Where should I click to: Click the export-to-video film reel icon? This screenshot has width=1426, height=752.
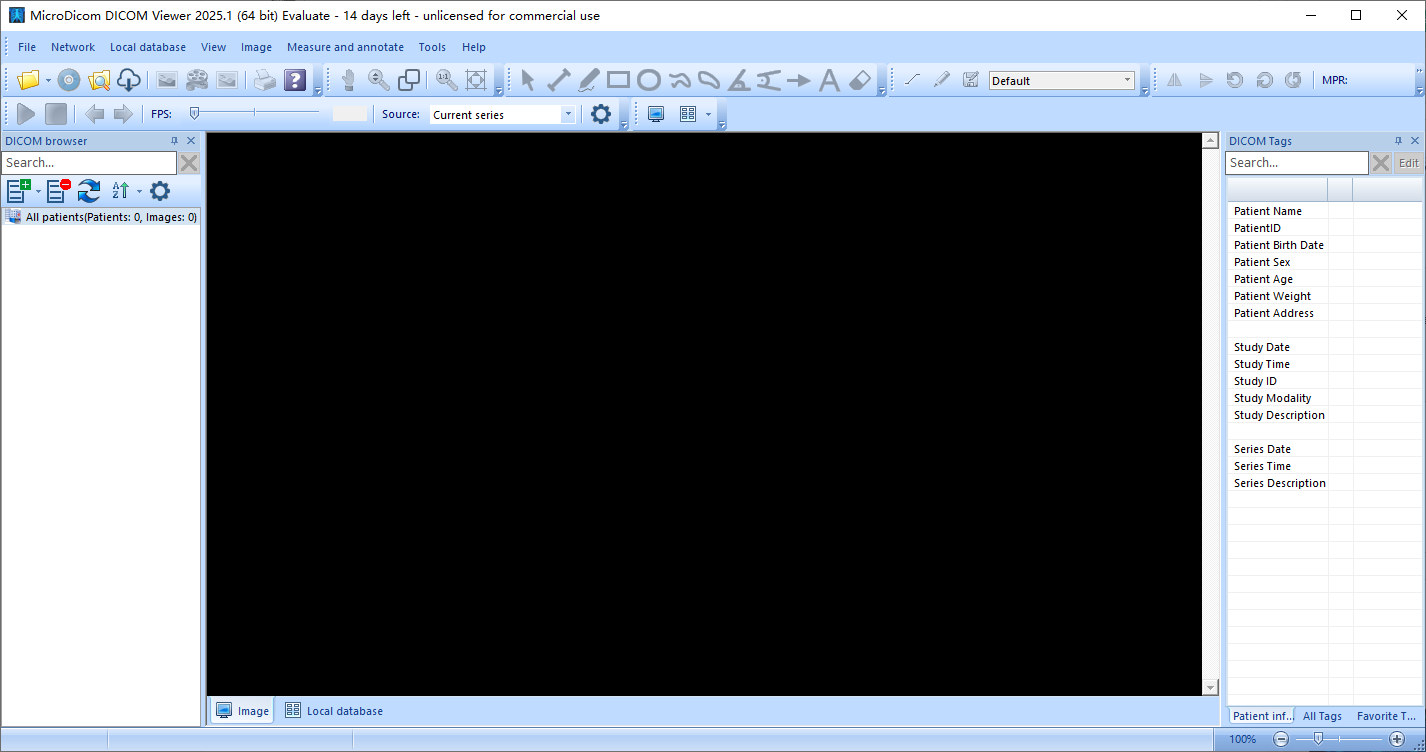click(x=197, y=81)
